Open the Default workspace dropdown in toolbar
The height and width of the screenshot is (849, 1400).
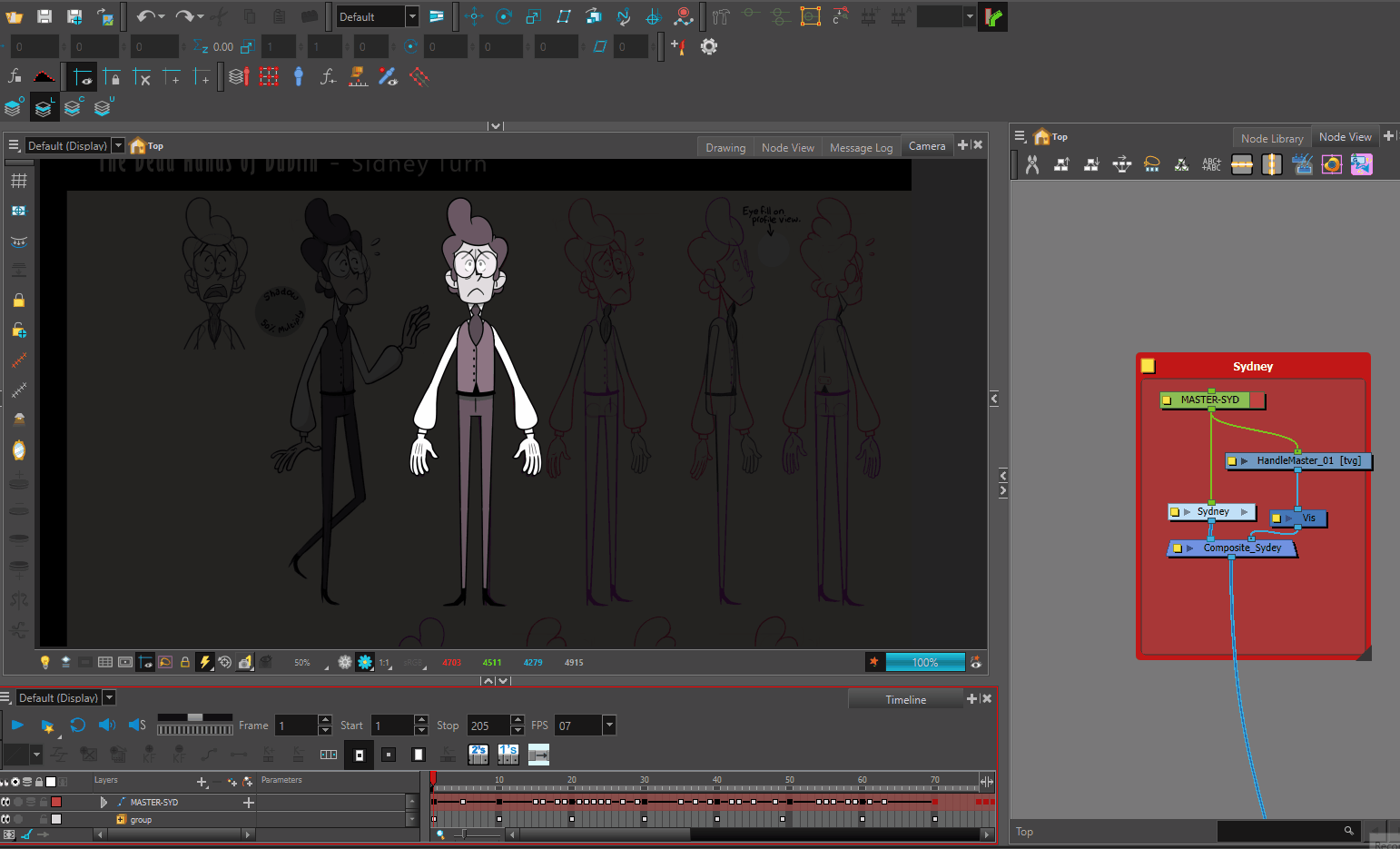click(412, 16)
